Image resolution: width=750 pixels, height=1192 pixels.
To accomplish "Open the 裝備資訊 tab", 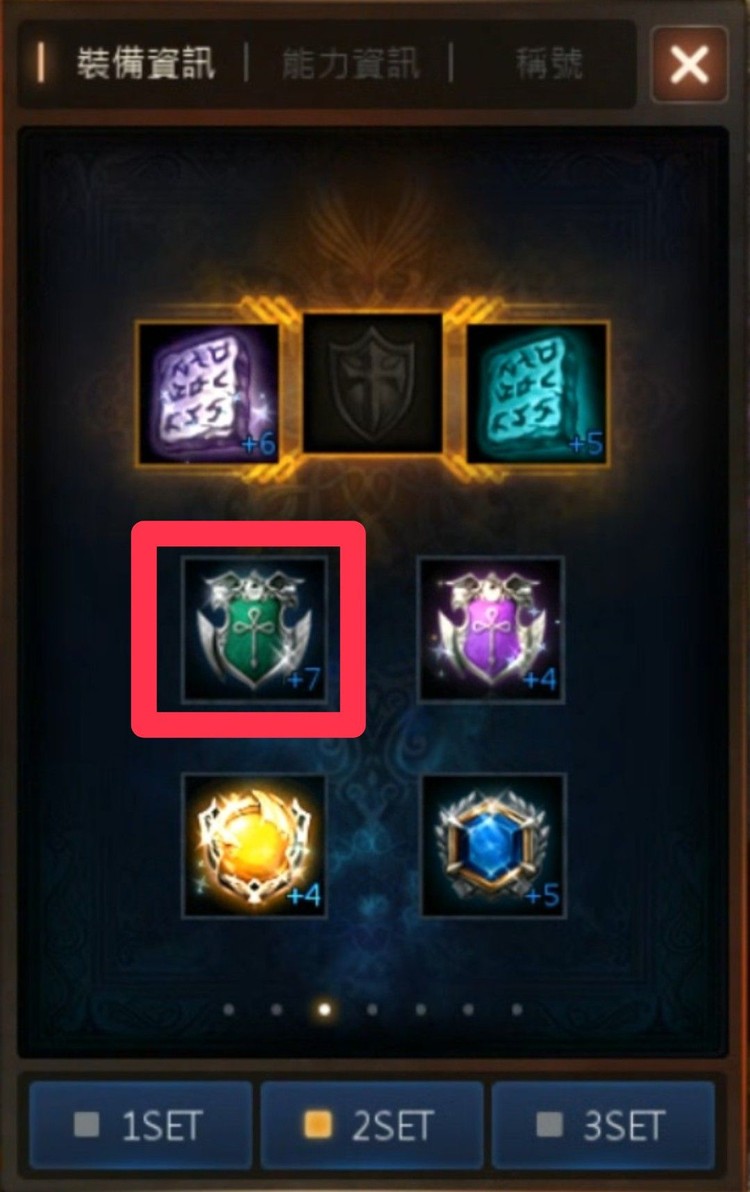I will (145, 63).
